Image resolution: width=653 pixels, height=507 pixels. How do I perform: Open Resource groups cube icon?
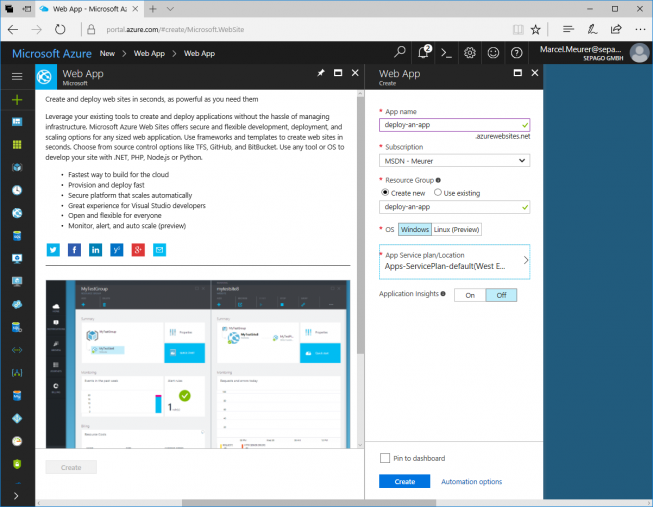tap(17, 167)
